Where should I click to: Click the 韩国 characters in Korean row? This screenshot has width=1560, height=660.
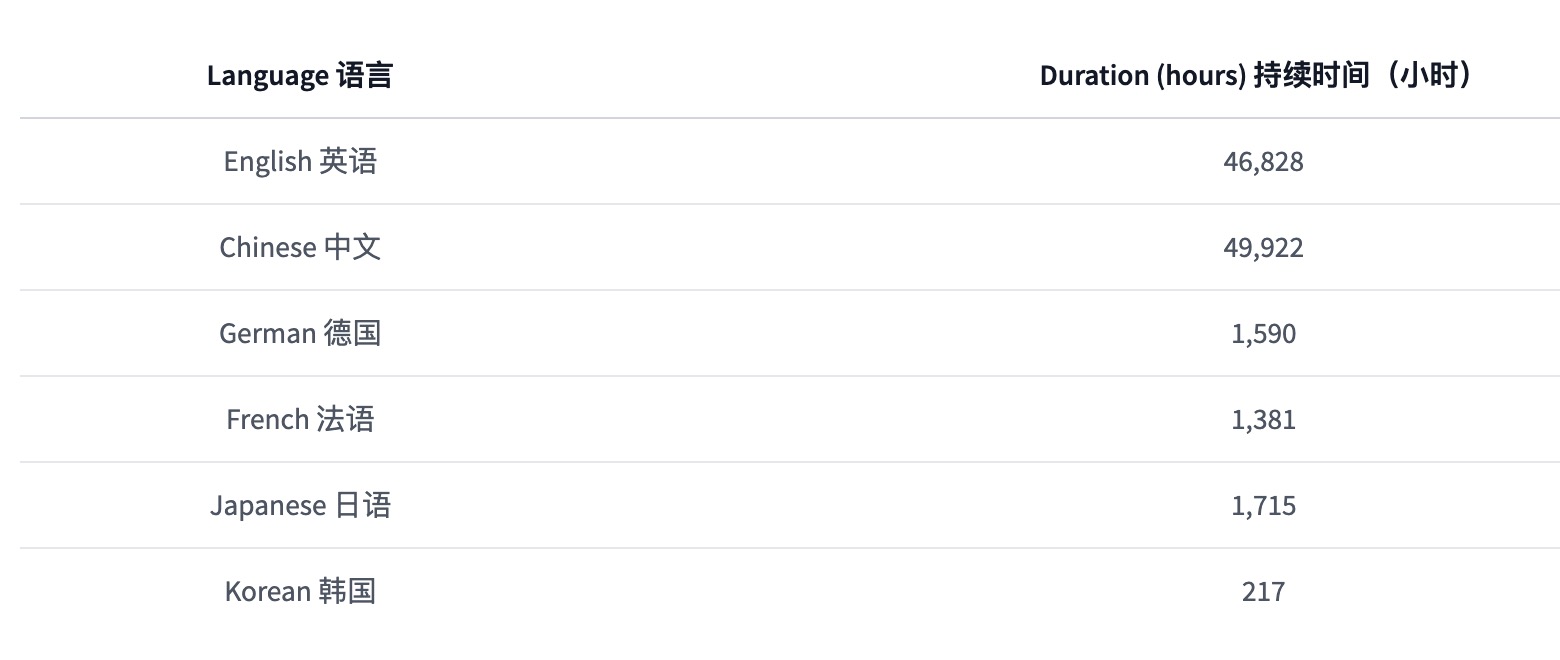tap(348, 591)
